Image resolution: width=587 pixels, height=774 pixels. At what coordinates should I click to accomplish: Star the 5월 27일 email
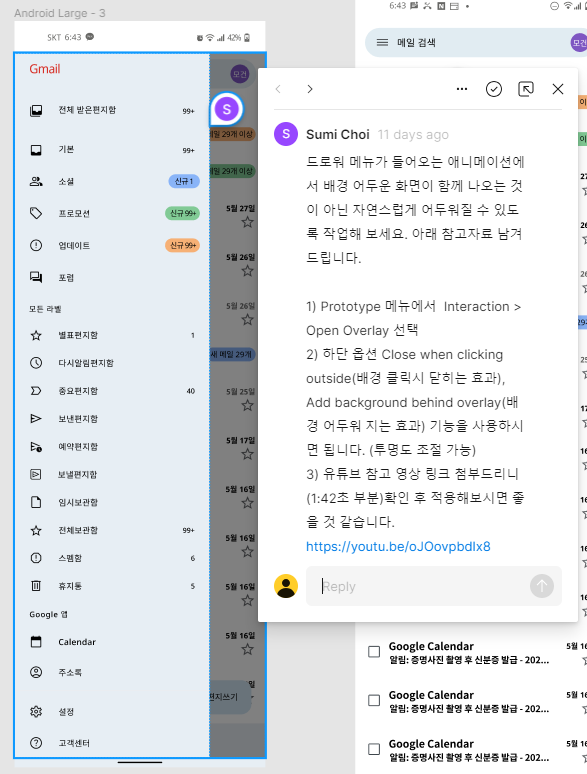point(247,223)
